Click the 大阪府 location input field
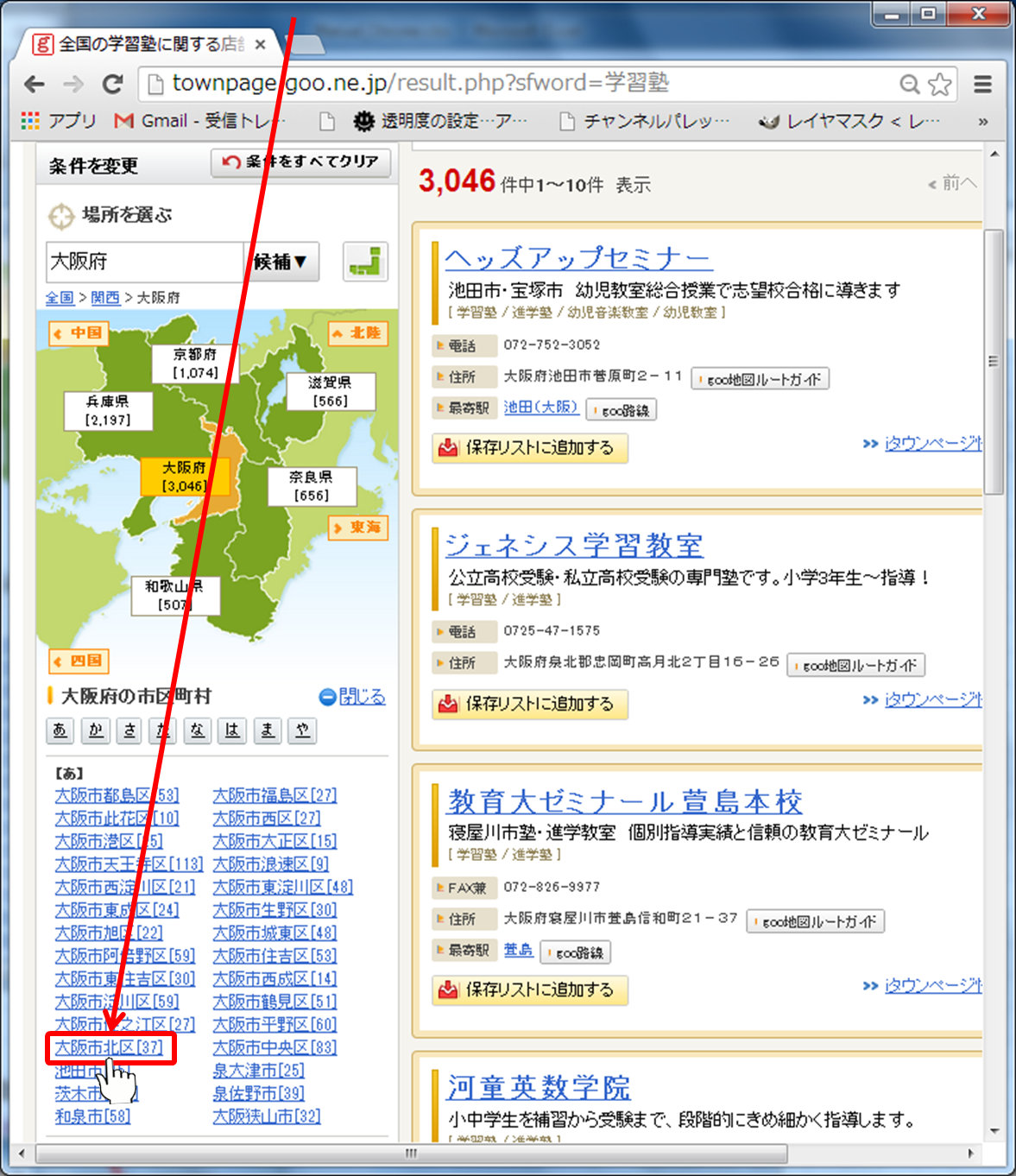1016x1176 pixels. pos(144,262)
